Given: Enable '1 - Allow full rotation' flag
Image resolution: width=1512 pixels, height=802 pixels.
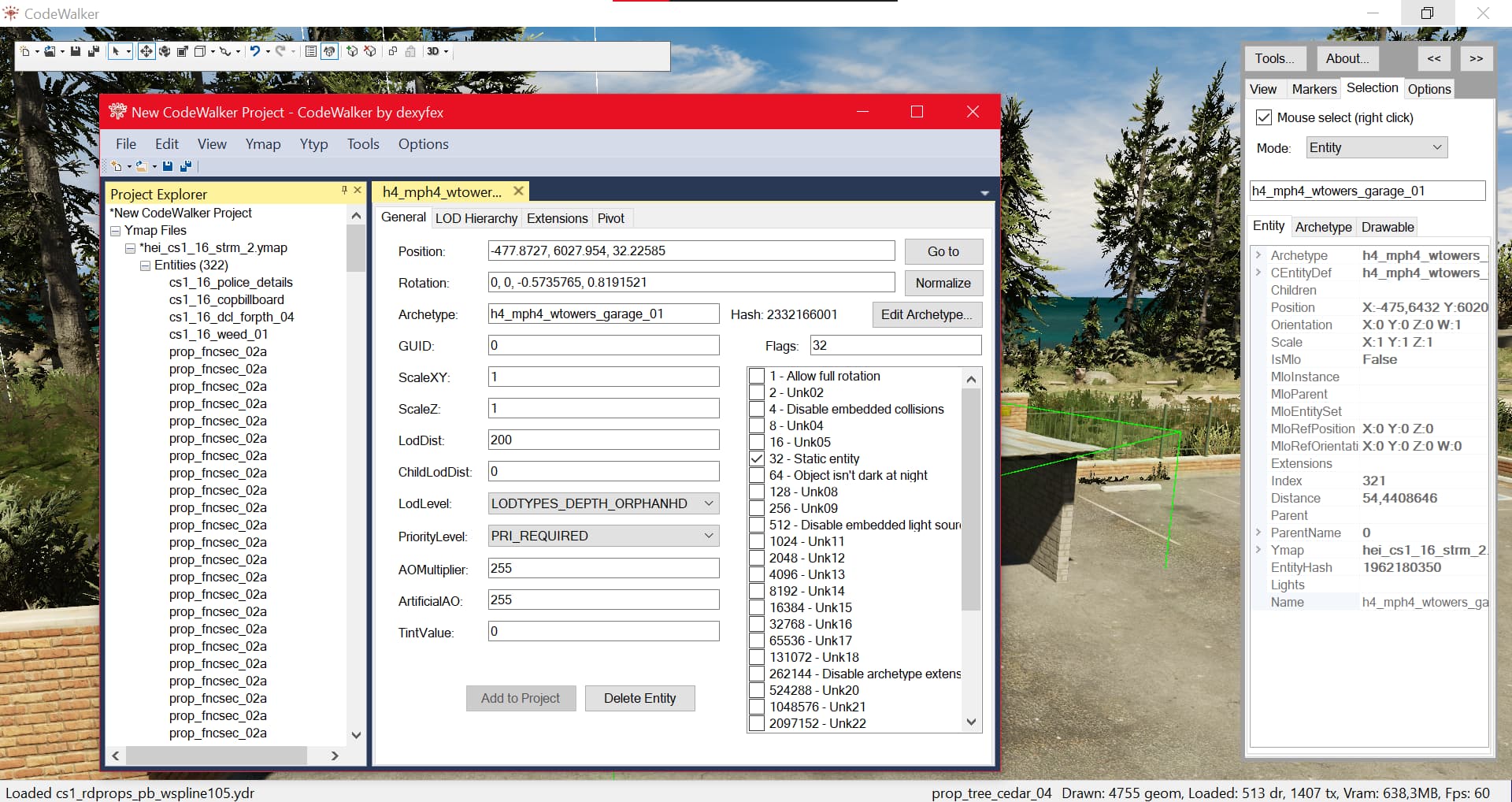Looking at the screenshot, I should tap(757, 376).
